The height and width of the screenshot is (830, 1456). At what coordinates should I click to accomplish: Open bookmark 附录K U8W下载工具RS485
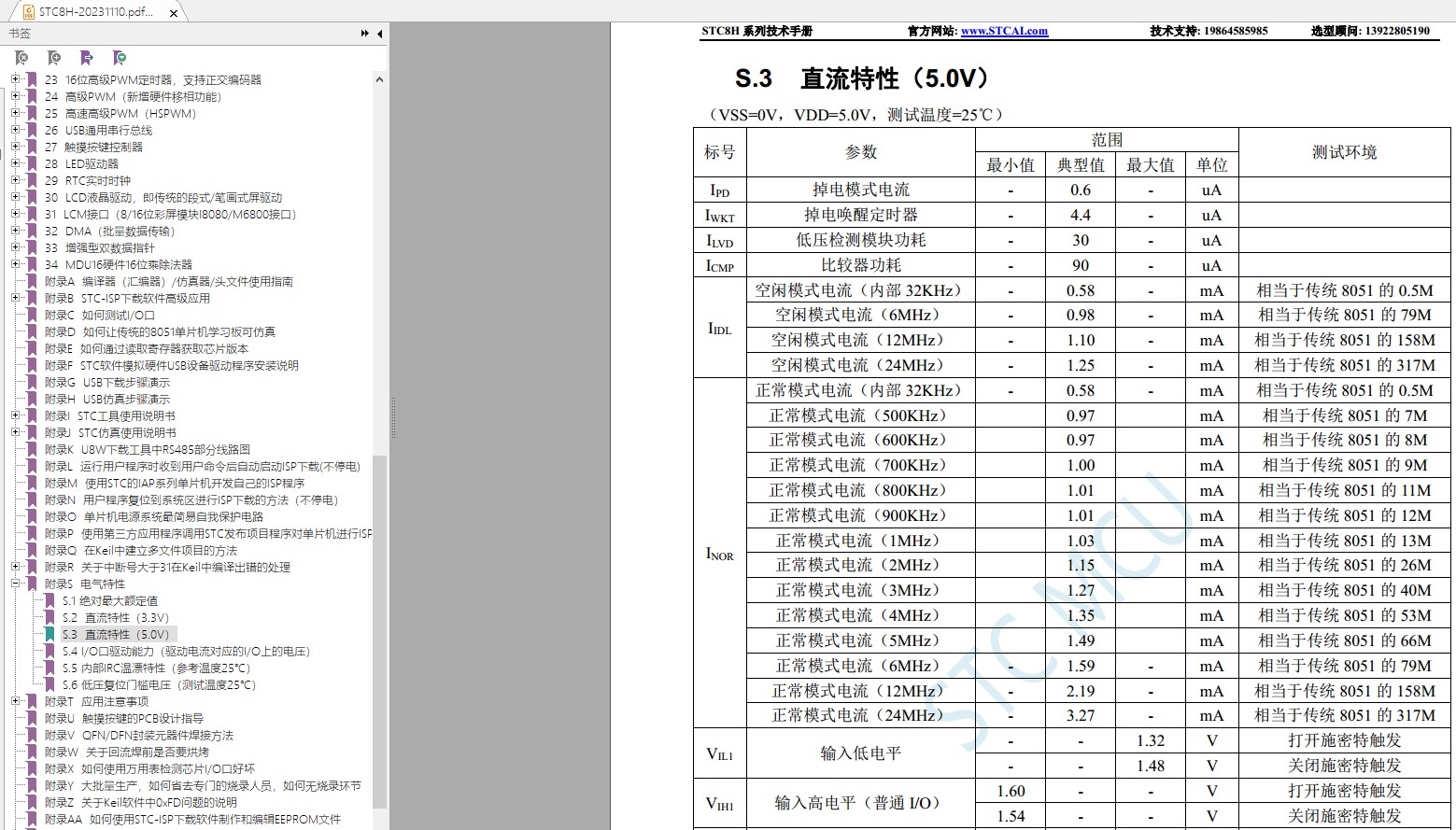click(148, 449)
